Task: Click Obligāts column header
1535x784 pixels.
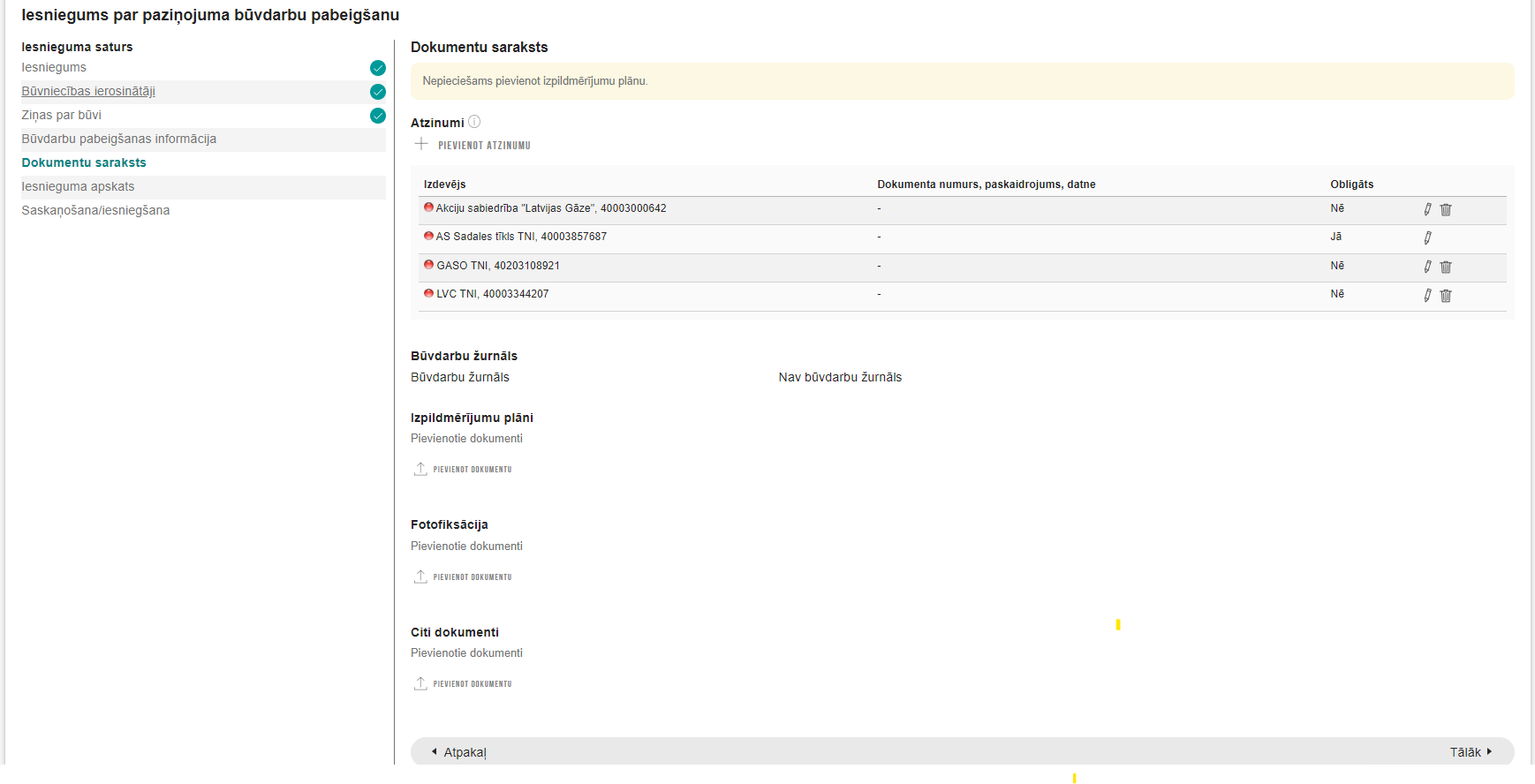Action: tap(1351, 185)
